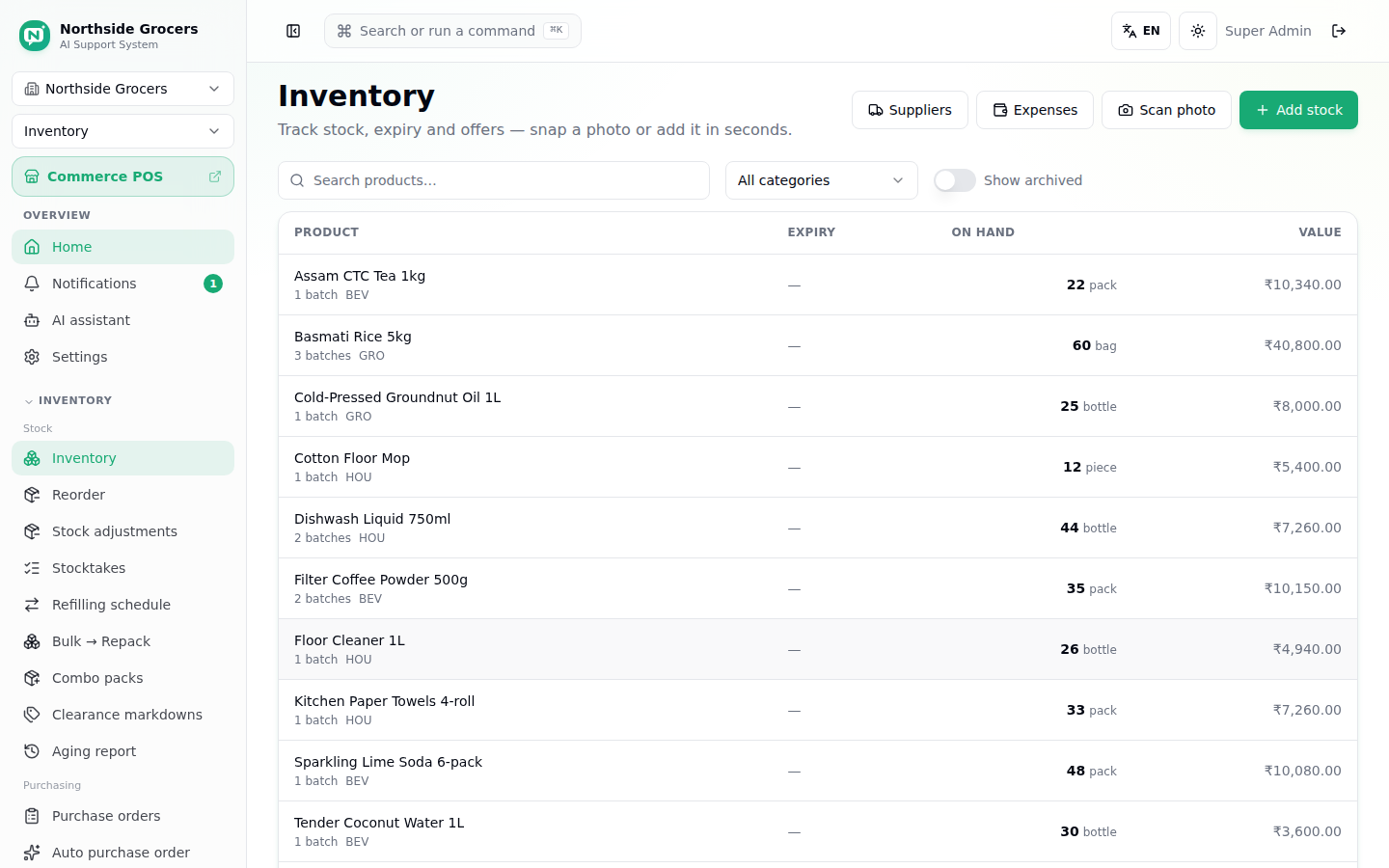Open the language switcher EN
This screenshot has width=1389, height=868.
tap(1141, 31)
